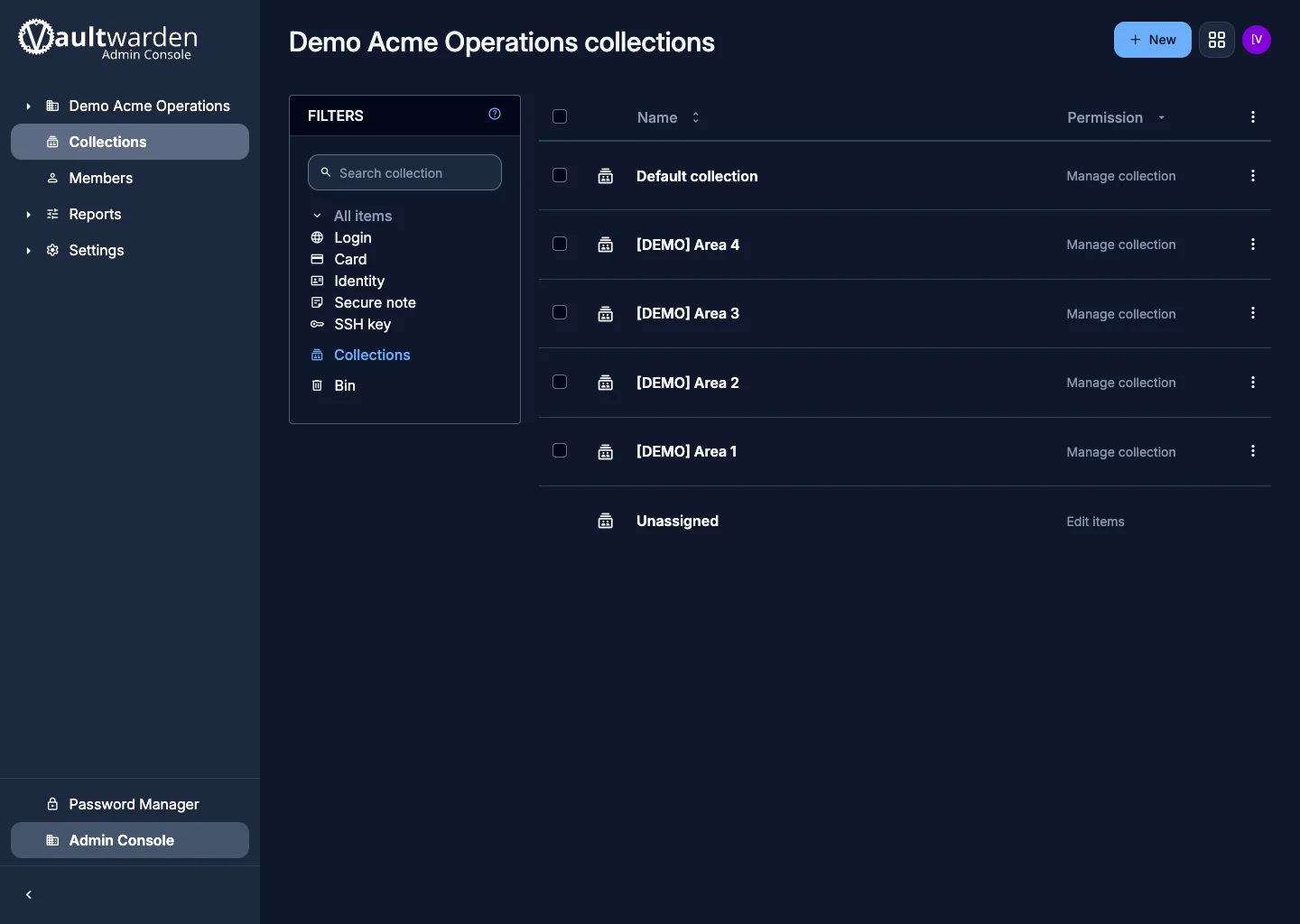This screenshot has width=1300, height=924.
Task: Check the [DEMO] Area 2 checkbox
Action: point(560,382)
